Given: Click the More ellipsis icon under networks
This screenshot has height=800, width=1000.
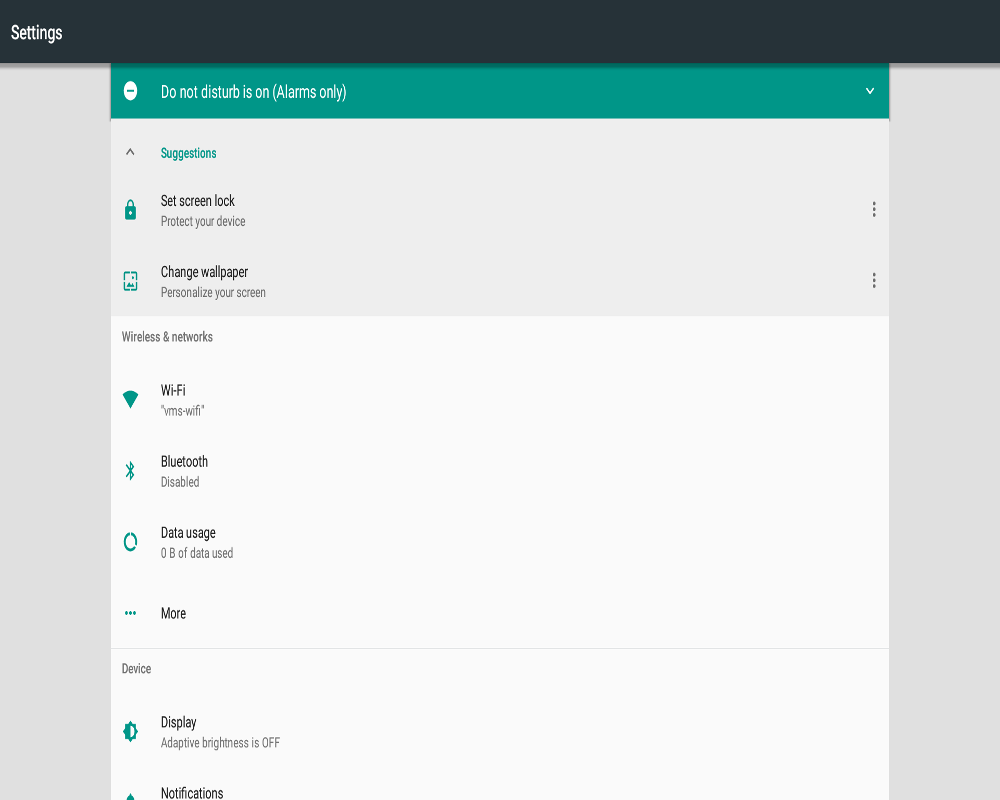Looking at the screenshot, I should (130, 613).
